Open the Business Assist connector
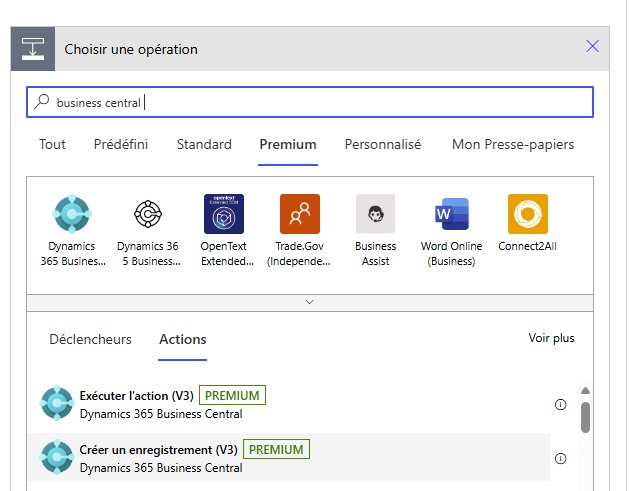 [375, 214]
